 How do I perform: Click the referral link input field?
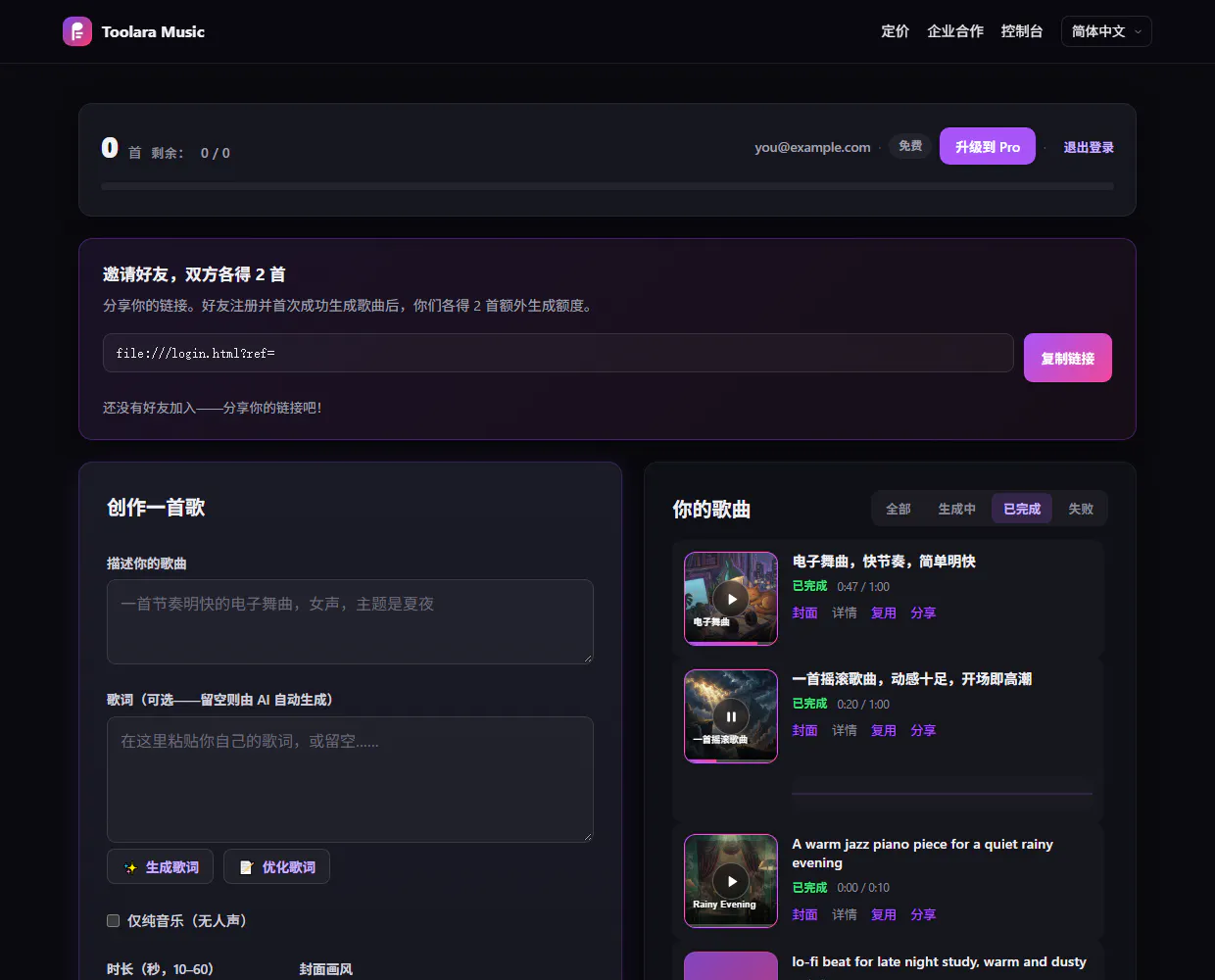coord(558,353)
